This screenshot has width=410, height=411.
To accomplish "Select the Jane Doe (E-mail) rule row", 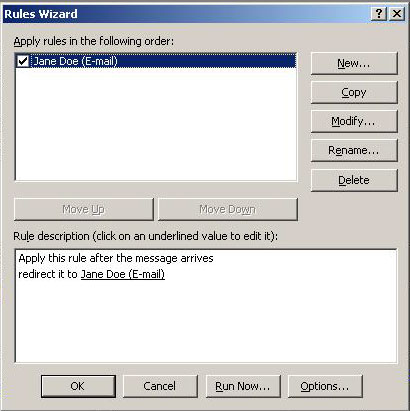I will coord(156,61).
